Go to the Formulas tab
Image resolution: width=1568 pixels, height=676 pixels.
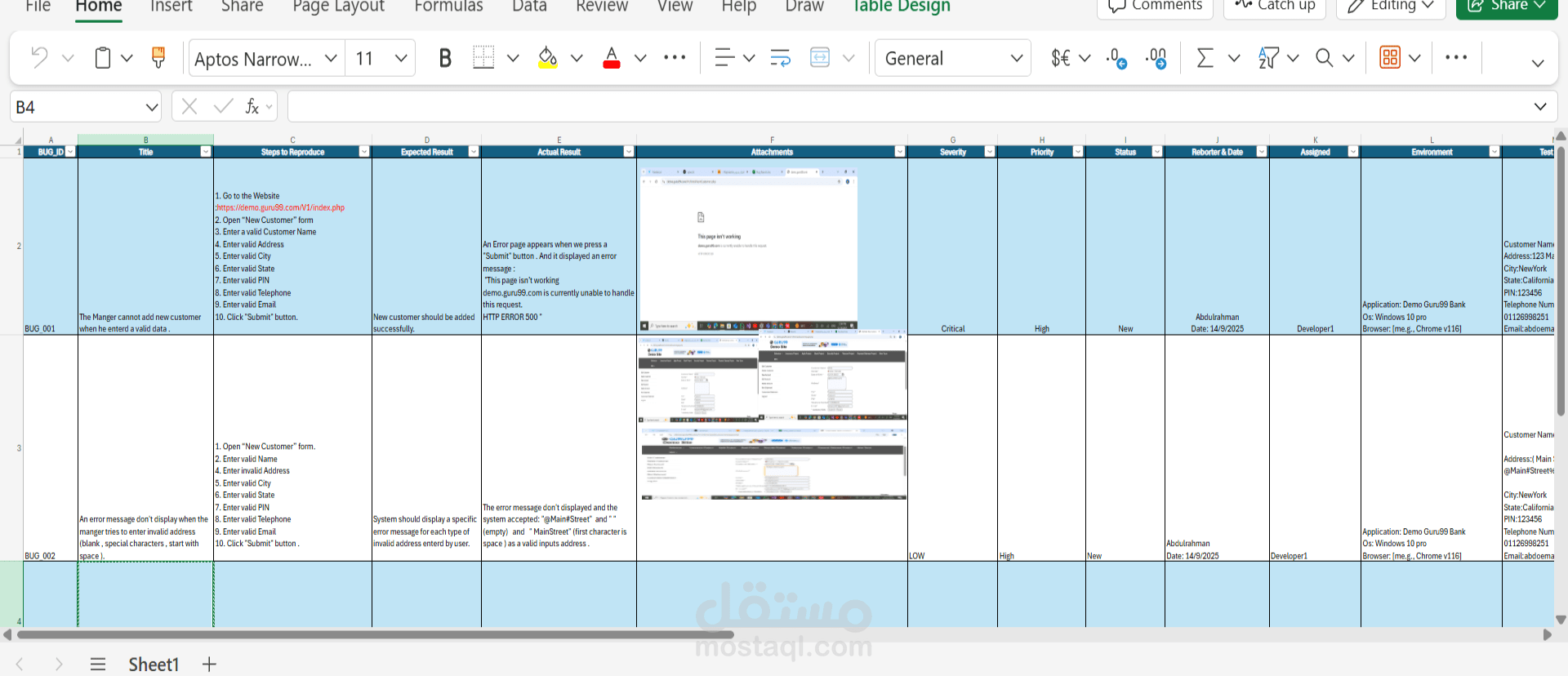[x=448, y=7]
